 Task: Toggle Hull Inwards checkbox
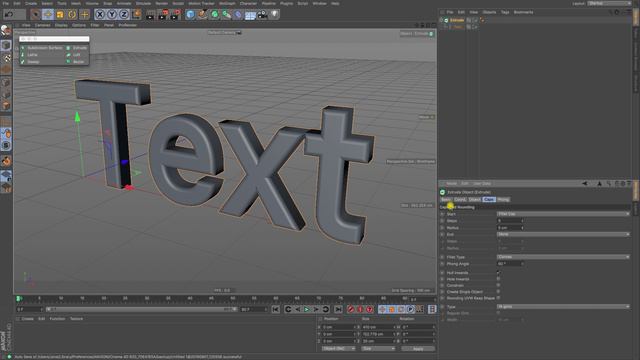(498, 273)
